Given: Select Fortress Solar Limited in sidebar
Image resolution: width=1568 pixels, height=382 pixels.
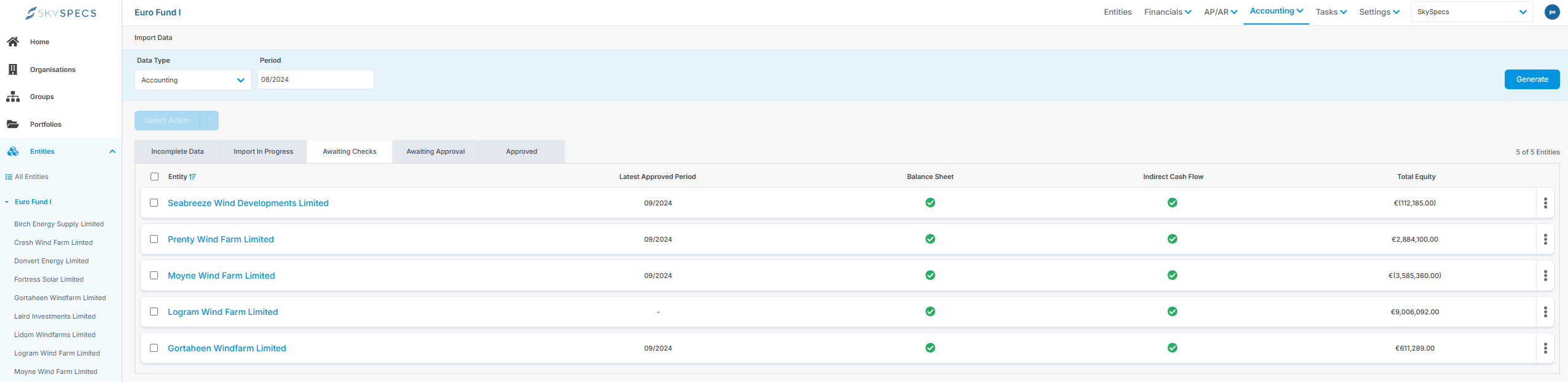Looking at the screenshot, I should coord(49,279).
